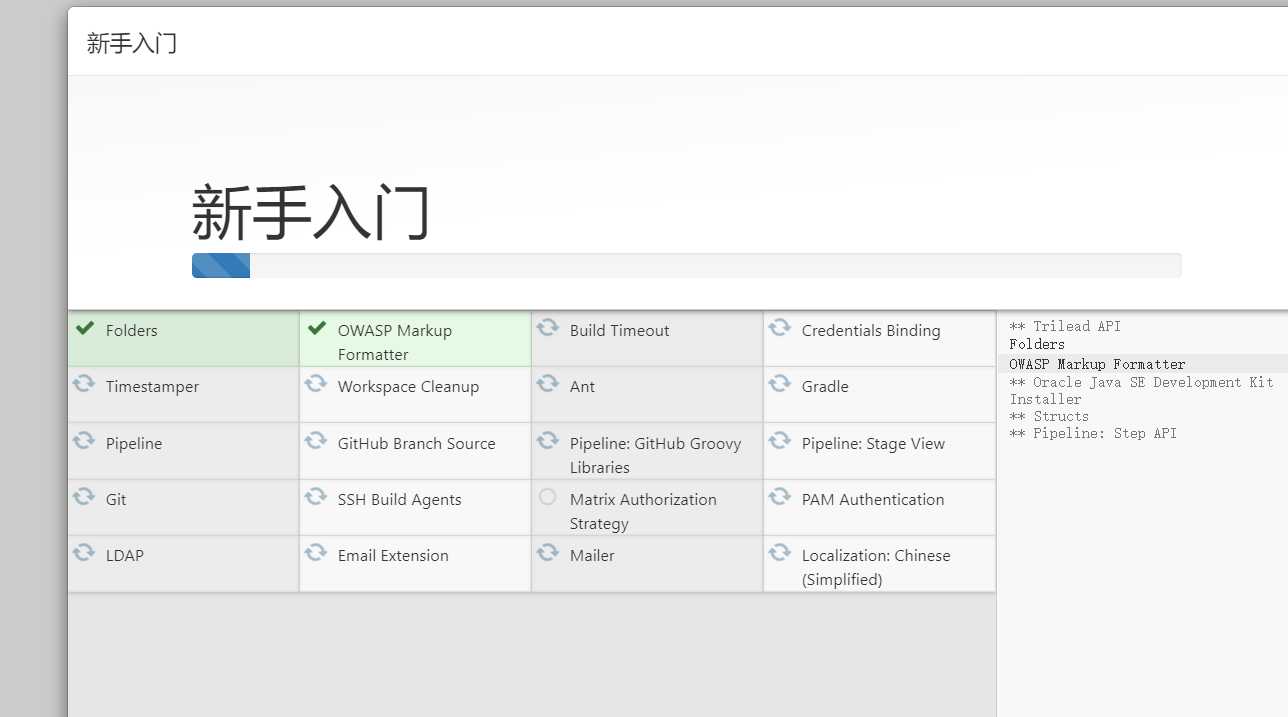Click the installing icon for Workspace Cleanup
The width and height of the screenshot is (1288, 717).
(315, 383)
